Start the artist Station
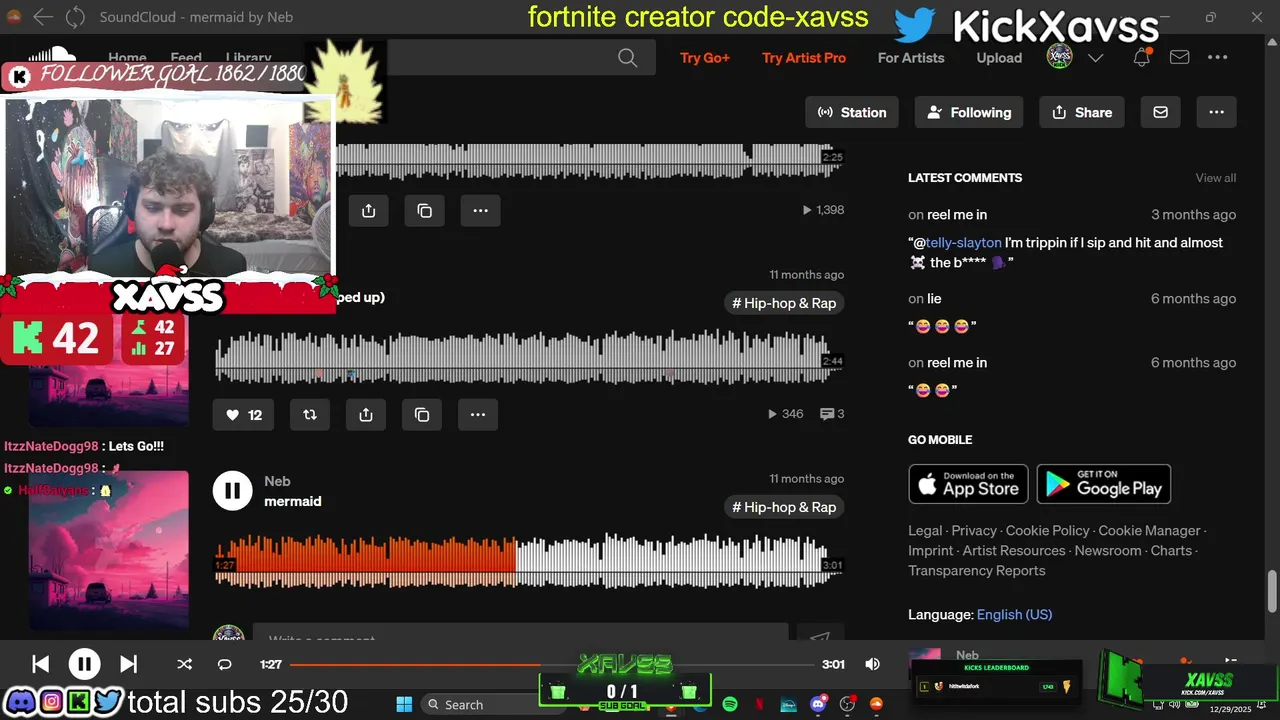The height and width of the screenshot is (720, 1280). 852,112
